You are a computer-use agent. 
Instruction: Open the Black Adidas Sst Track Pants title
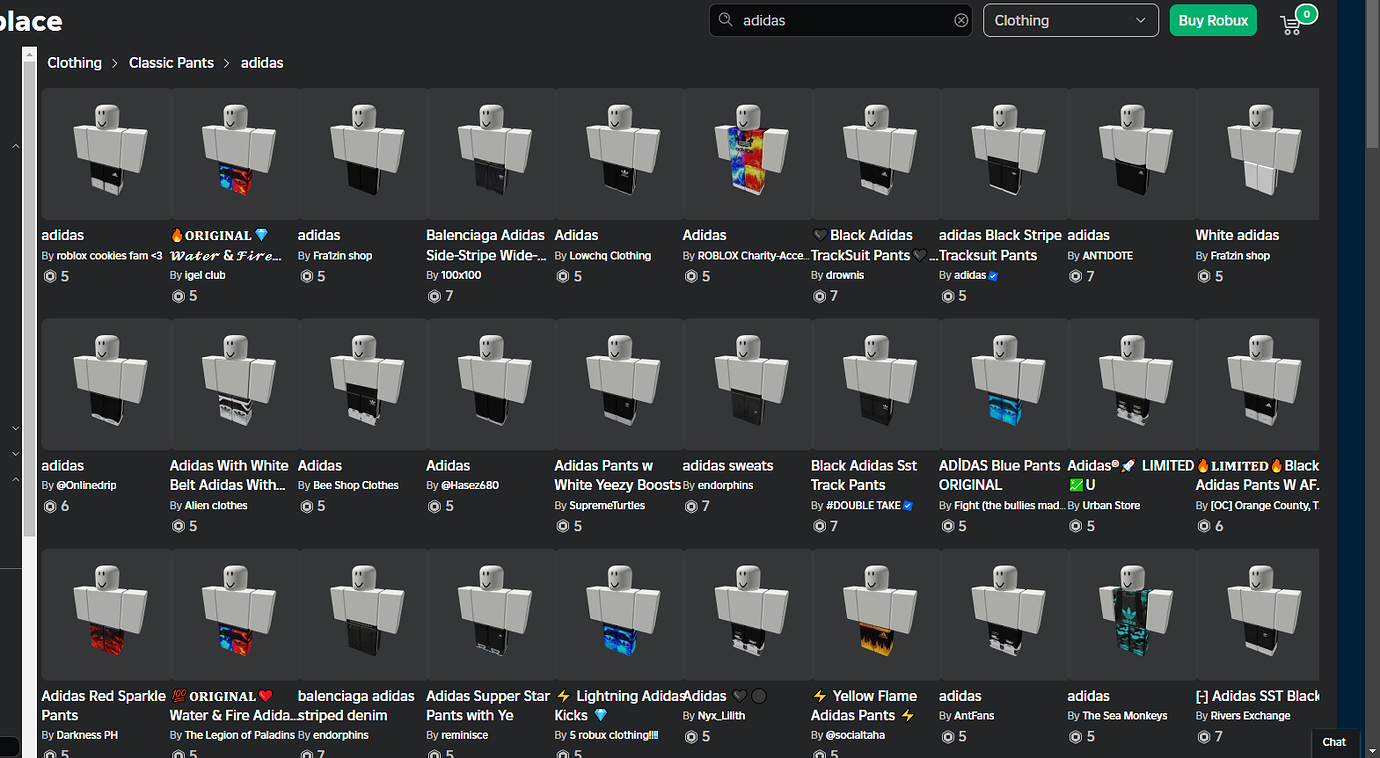864,475
